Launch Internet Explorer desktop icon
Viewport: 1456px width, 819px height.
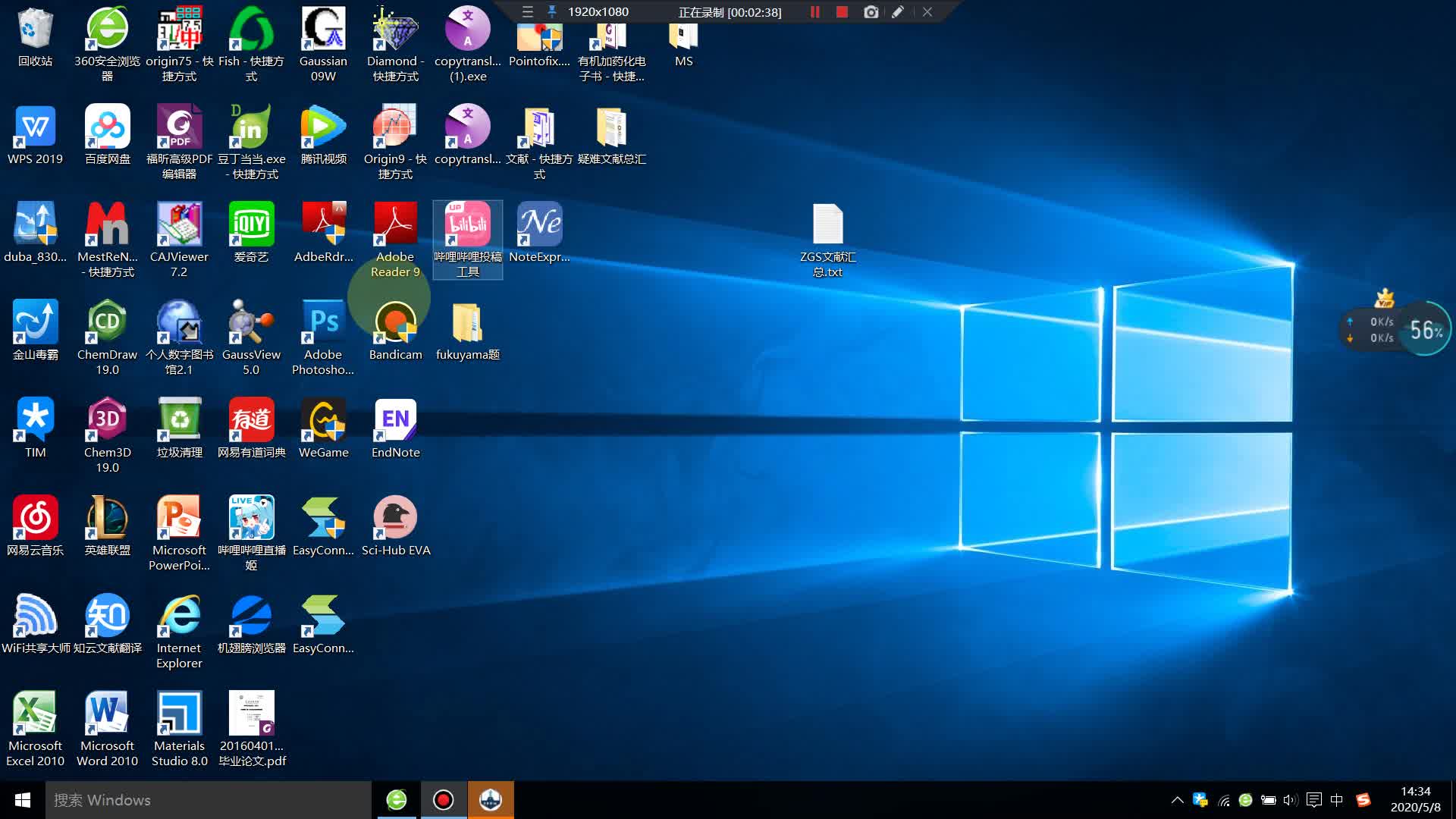pyautogui.click(x=179, y=616)
